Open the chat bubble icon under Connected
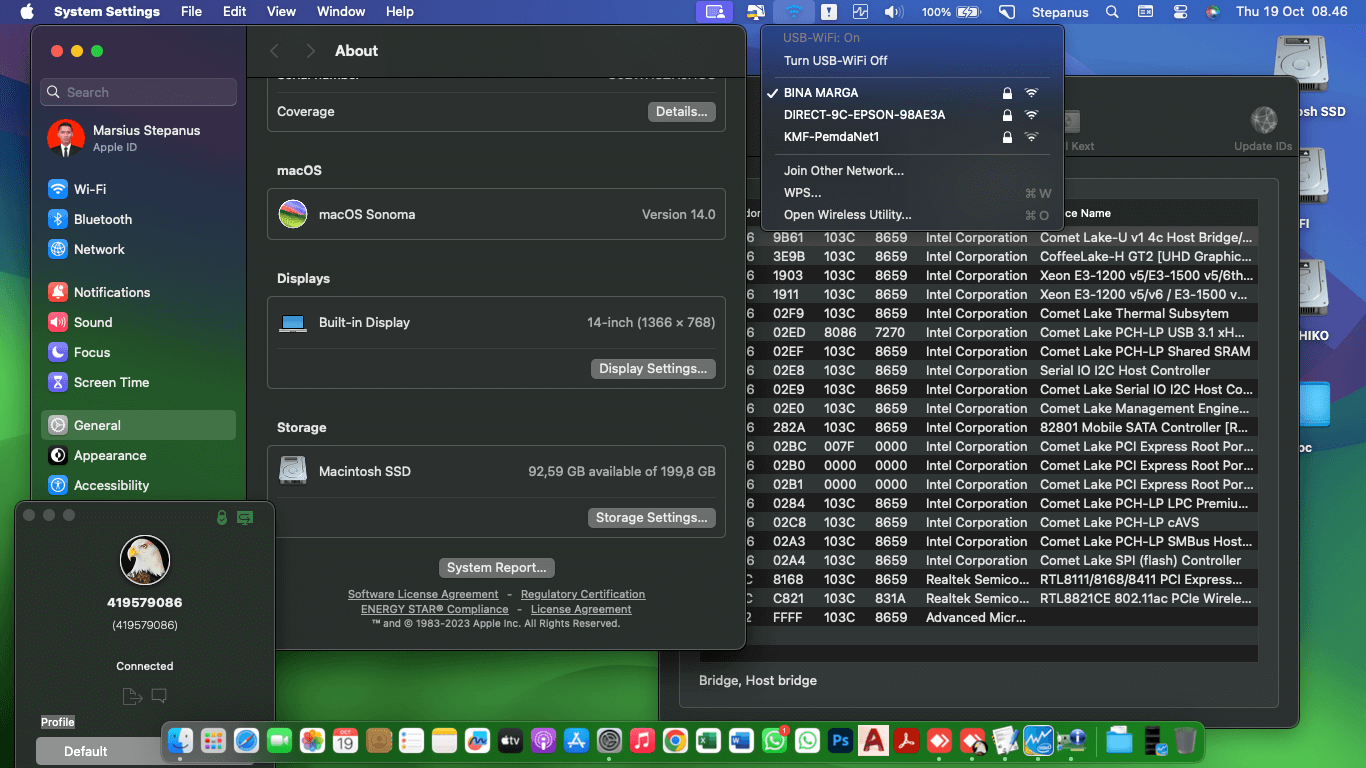This screenshot has width=1366, height=768. point(159,696)
